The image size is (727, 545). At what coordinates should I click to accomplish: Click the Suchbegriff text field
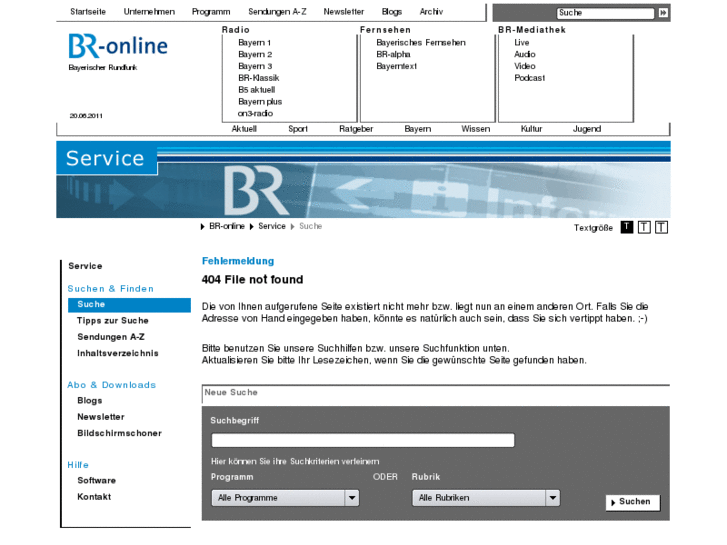363,440
